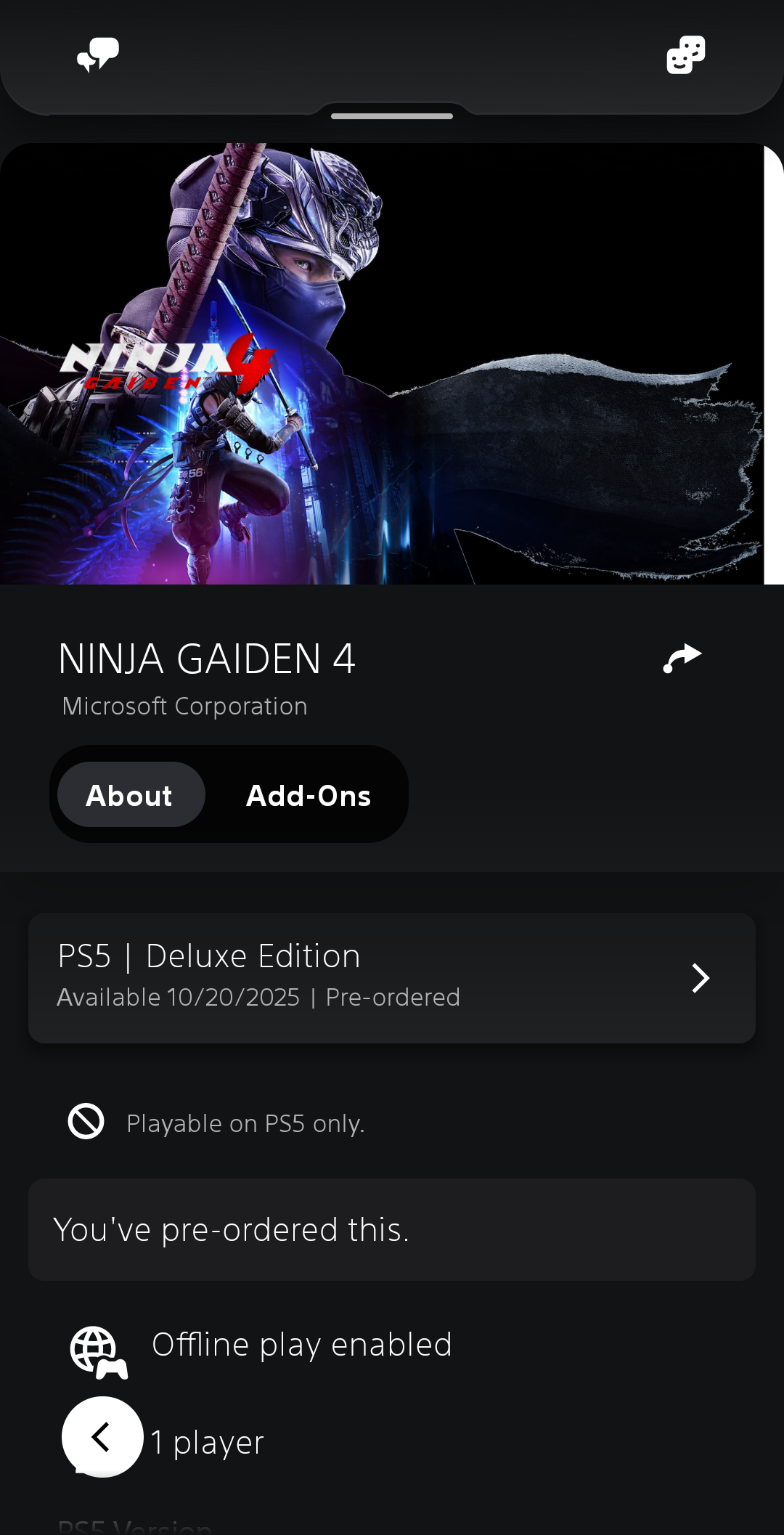Tap the globe controller offline play icon
This screenshot has height=1535, width=784.
(99, 1352)
